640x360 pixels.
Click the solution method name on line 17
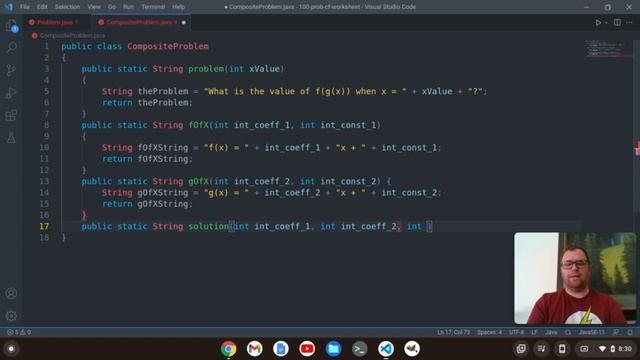click(208, 226)
